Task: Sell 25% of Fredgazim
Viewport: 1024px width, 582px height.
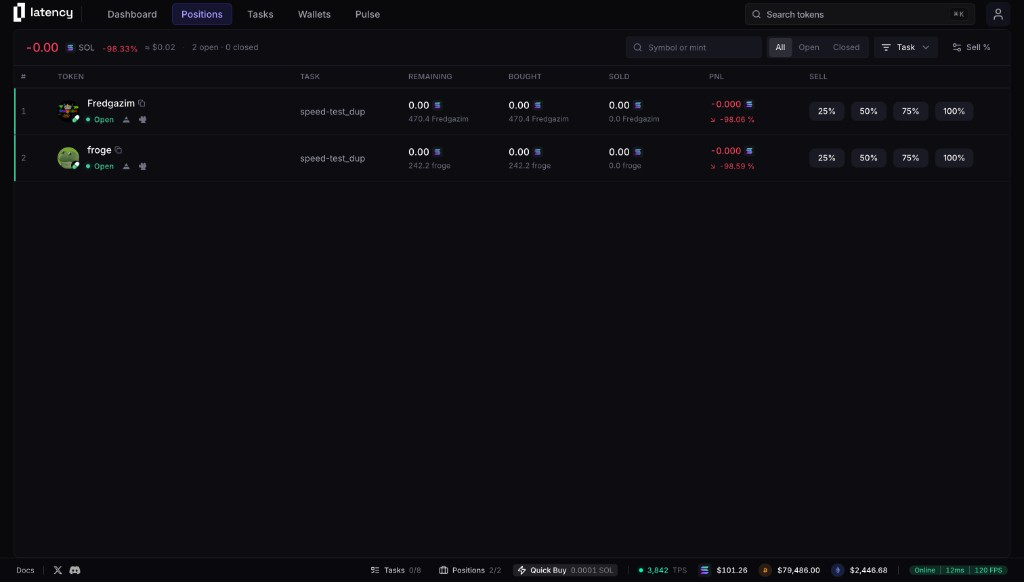Action: coord(827,111)
